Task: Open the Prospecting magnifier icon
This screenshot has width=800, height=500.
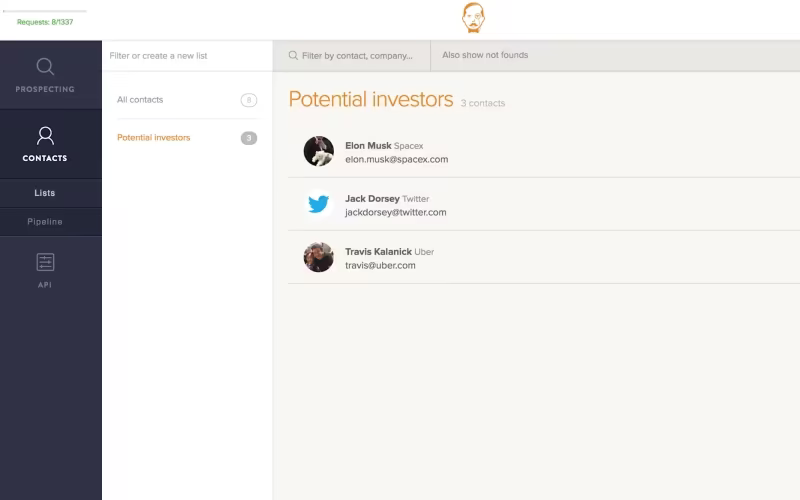Action: 45,66
